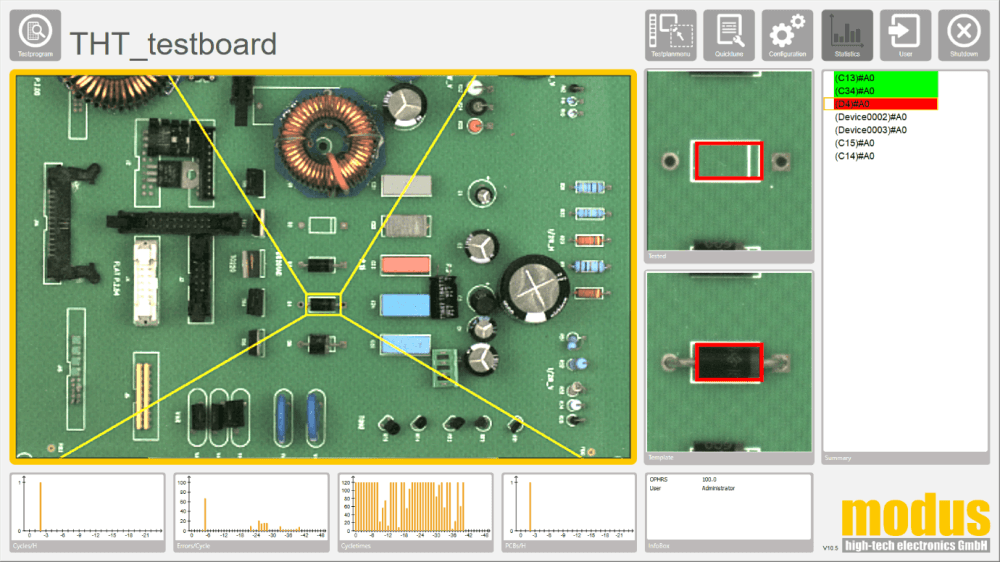The width and height of the screenshot is (1000, 562).
Task: Click the InfoBox panel
Action: [x=729, y=512]
